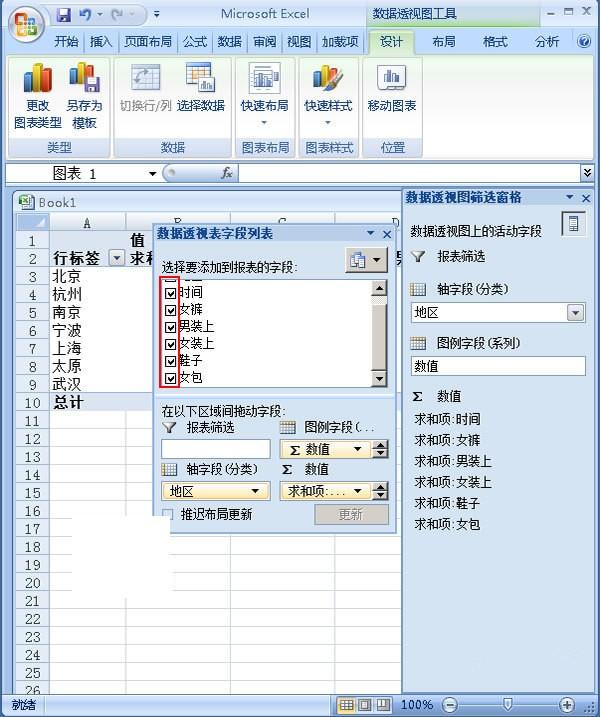
Task: Open the 求和项 value field dropdown
Action: point(357,491)
